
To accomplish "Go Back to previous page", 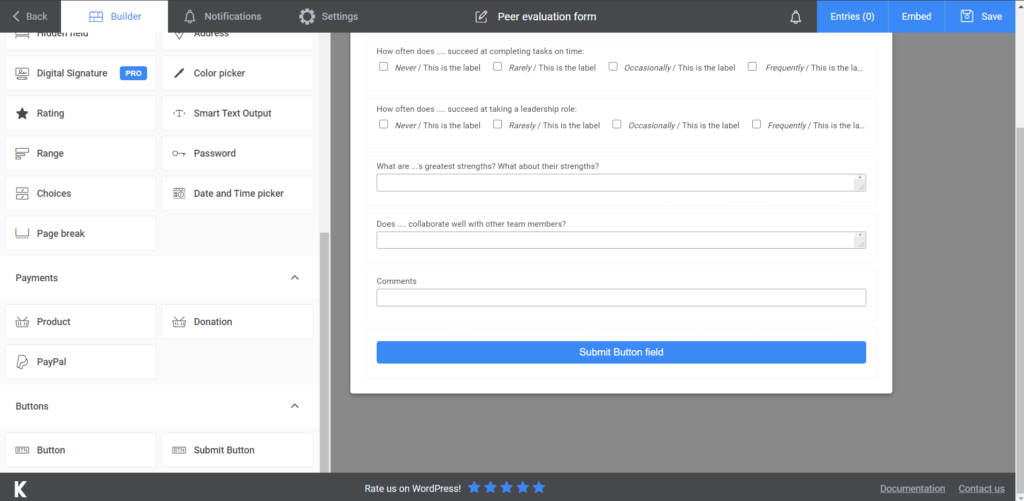I will coord(29,16).
